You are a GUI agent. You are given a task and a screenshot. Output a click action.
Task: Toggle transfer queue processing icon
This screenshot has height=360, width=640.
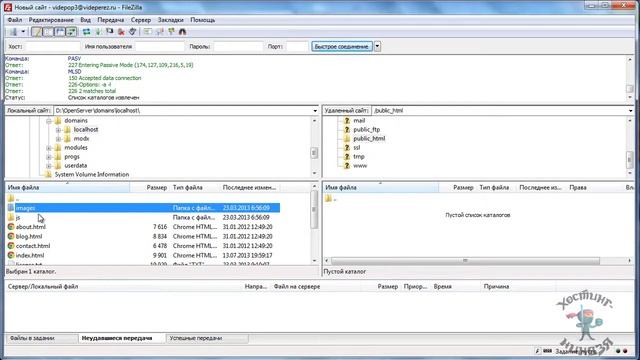click(98, 32)
